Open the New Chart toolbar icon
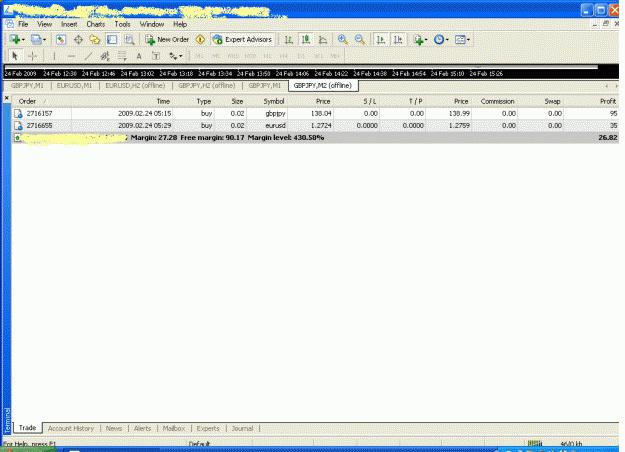 [15, 39]
